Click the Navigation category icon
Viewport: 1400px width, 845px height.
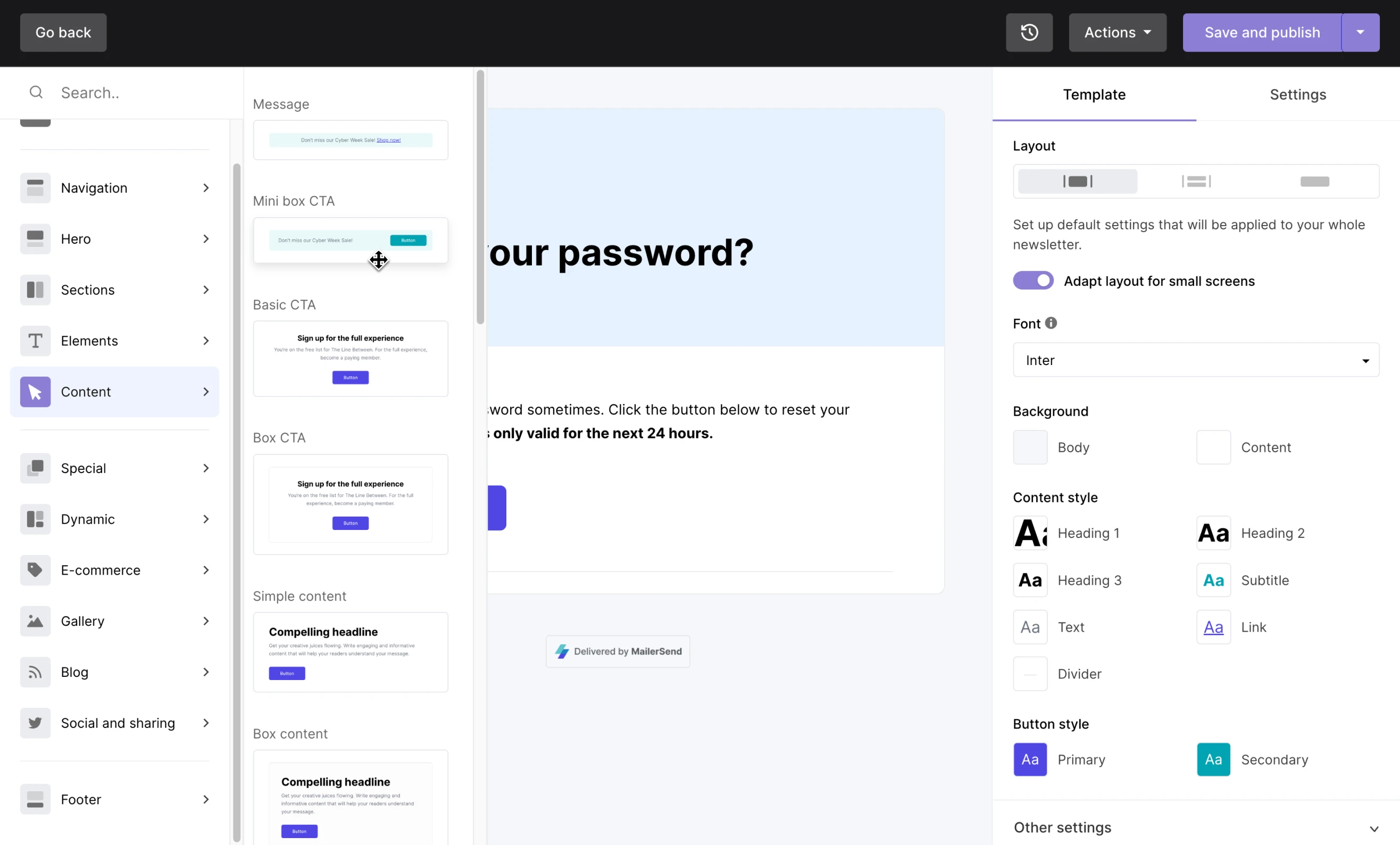tap(35, 188)
